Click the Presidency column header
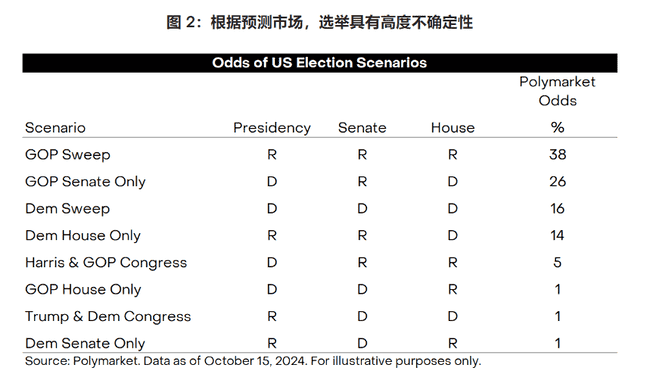This screenshot has height=374, width=650. (272, 128)
